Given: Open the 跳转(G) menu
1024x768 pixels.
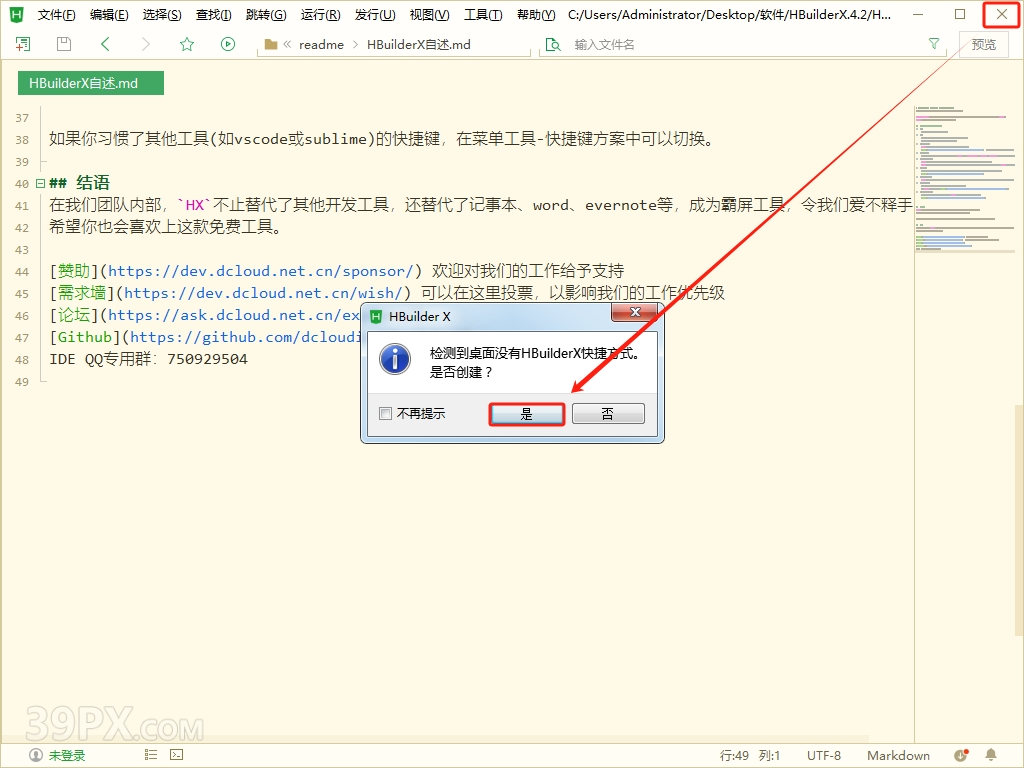Looking at the screenshot, I should pos(266,14).
